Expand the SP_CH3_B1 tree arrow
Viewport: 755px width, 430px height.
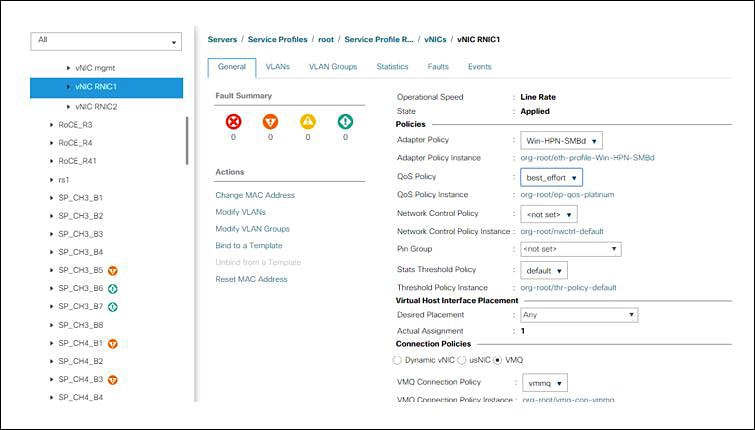[x=52, y=197]
